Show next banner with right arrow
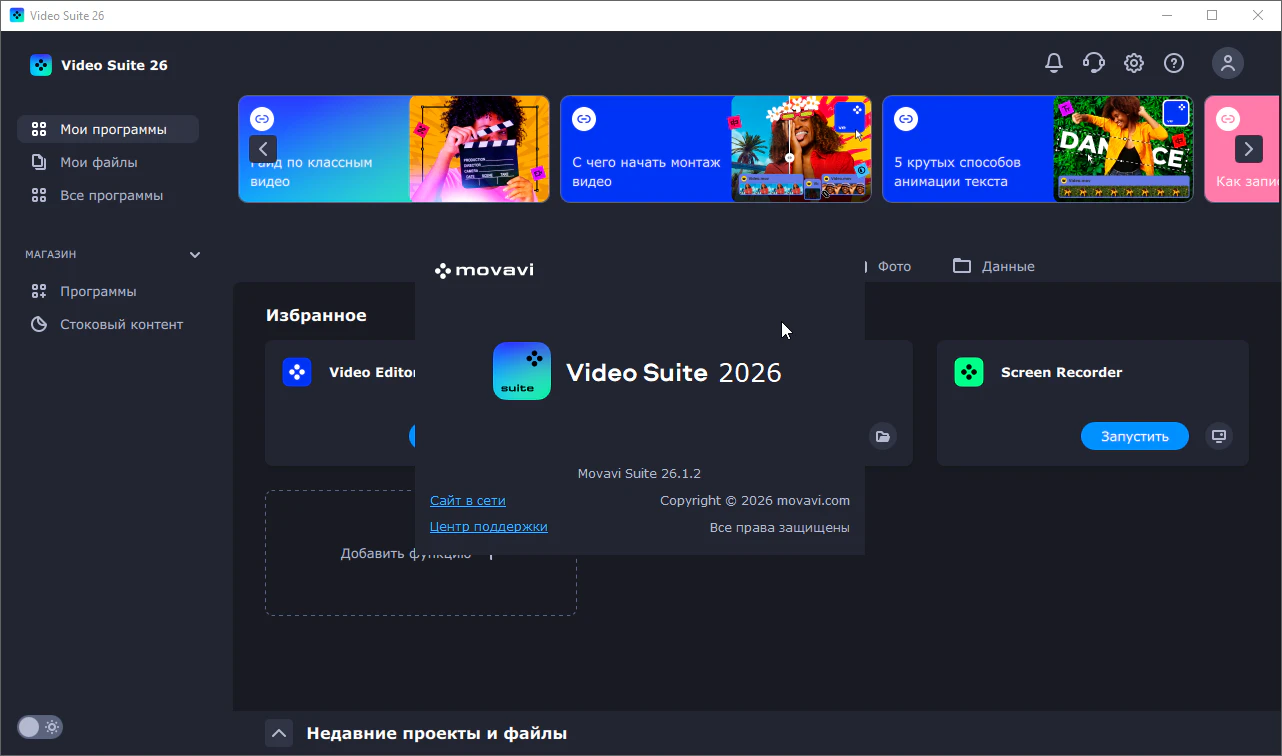Screen dimensions: 1282x756 click(x=1249, y=149)
